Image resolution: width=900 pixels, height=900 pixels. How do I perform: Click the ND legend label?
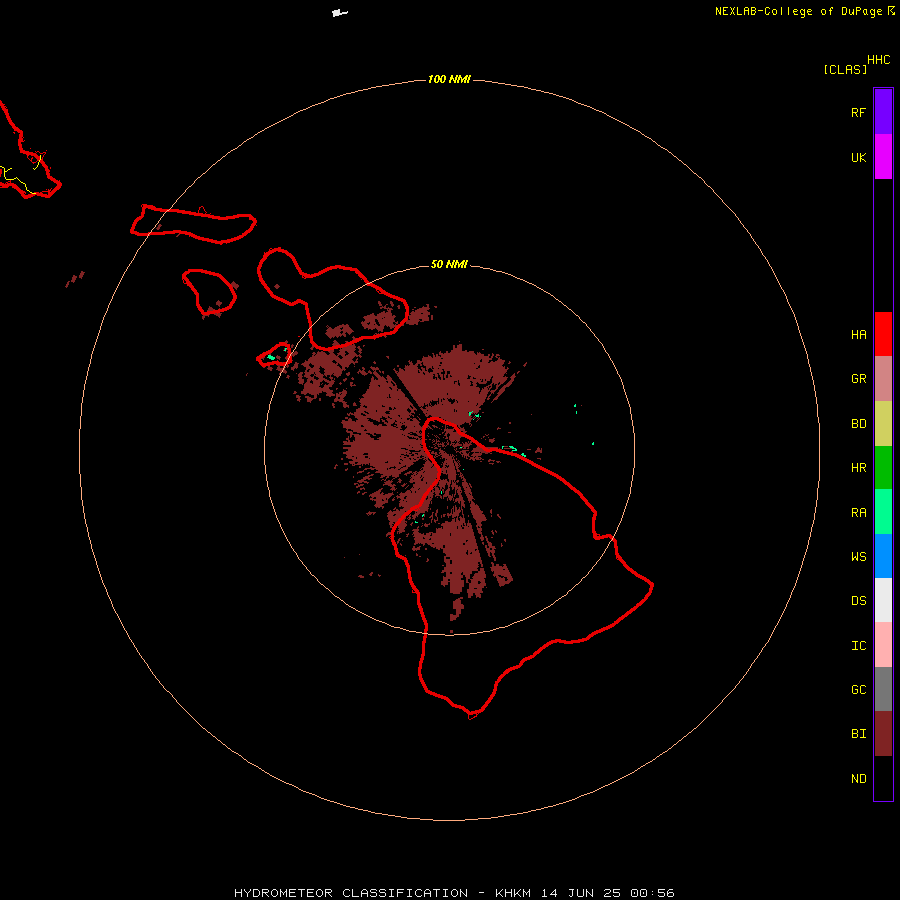pos(858,779)
